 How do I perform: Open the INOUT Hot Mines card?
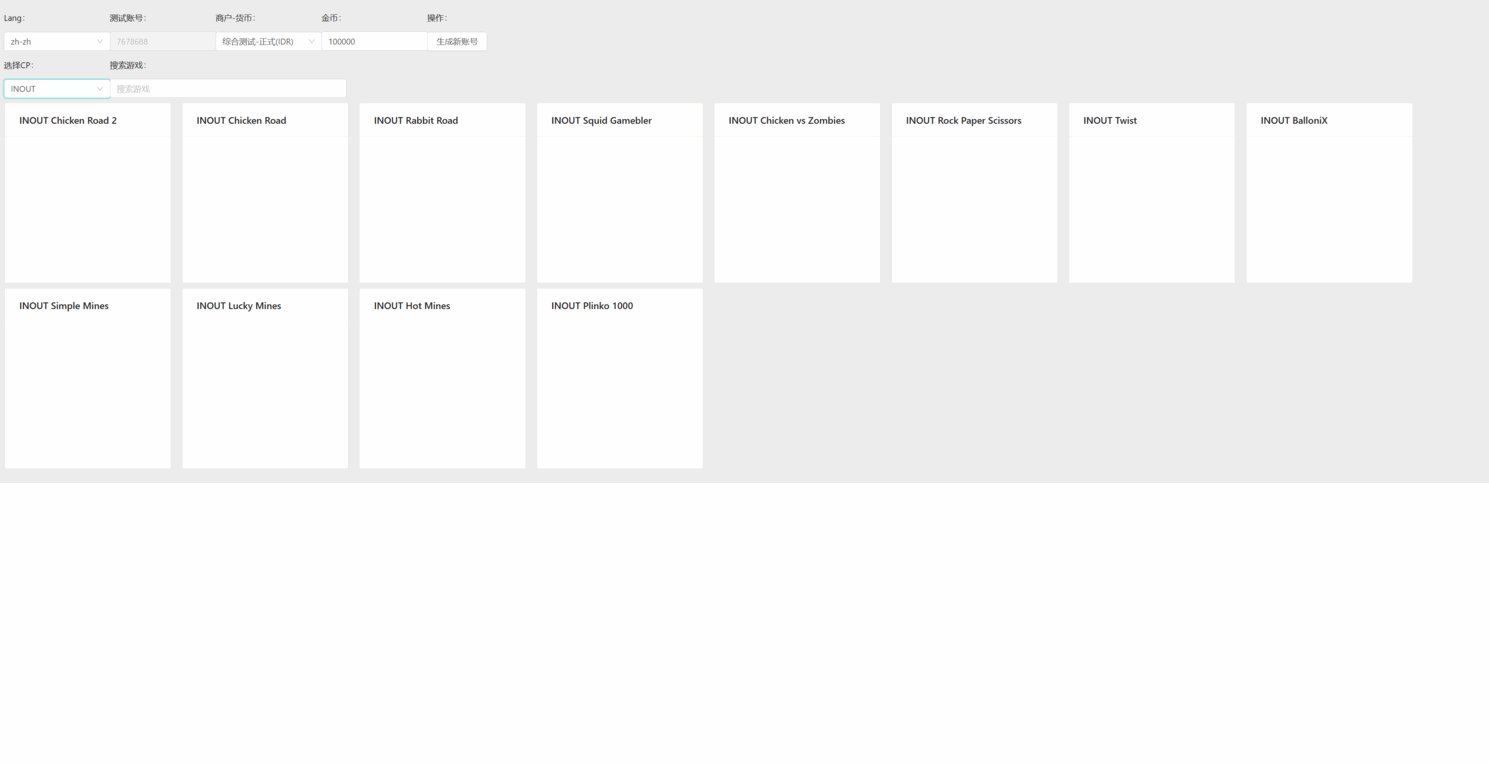tap(442, 378)
